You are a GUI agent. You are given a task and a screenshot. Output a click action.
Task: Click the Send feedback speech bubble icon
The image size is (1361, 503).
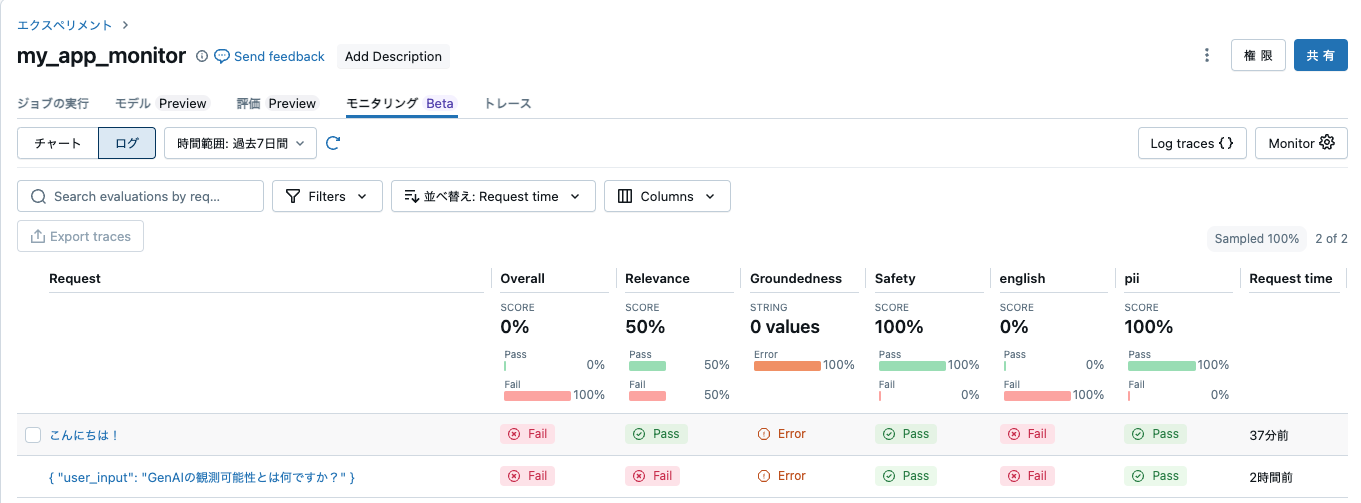tap(222, 57)
